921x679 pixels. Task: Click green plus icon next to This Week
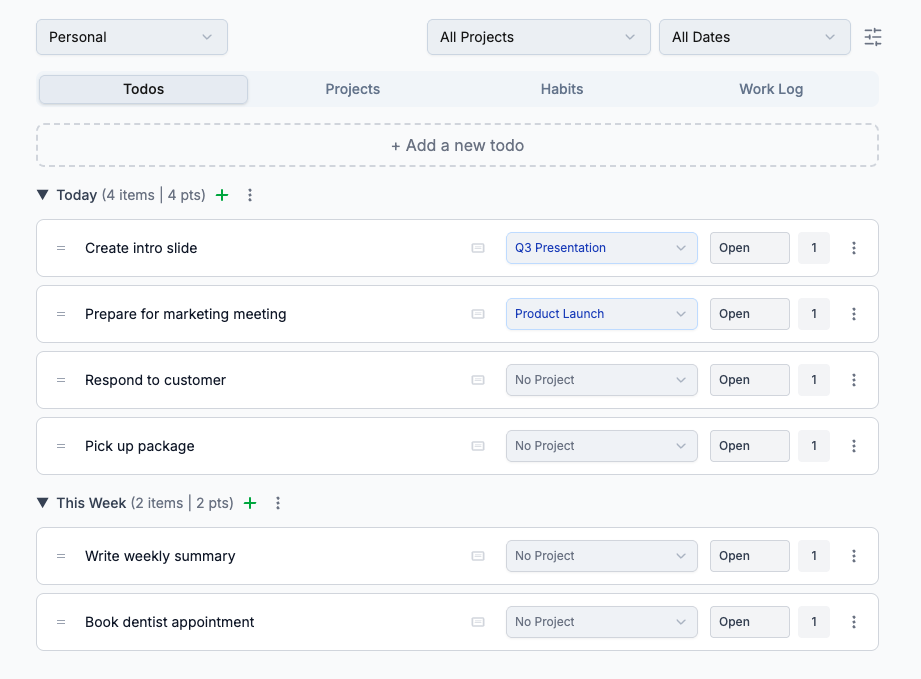tap(250, 503)
